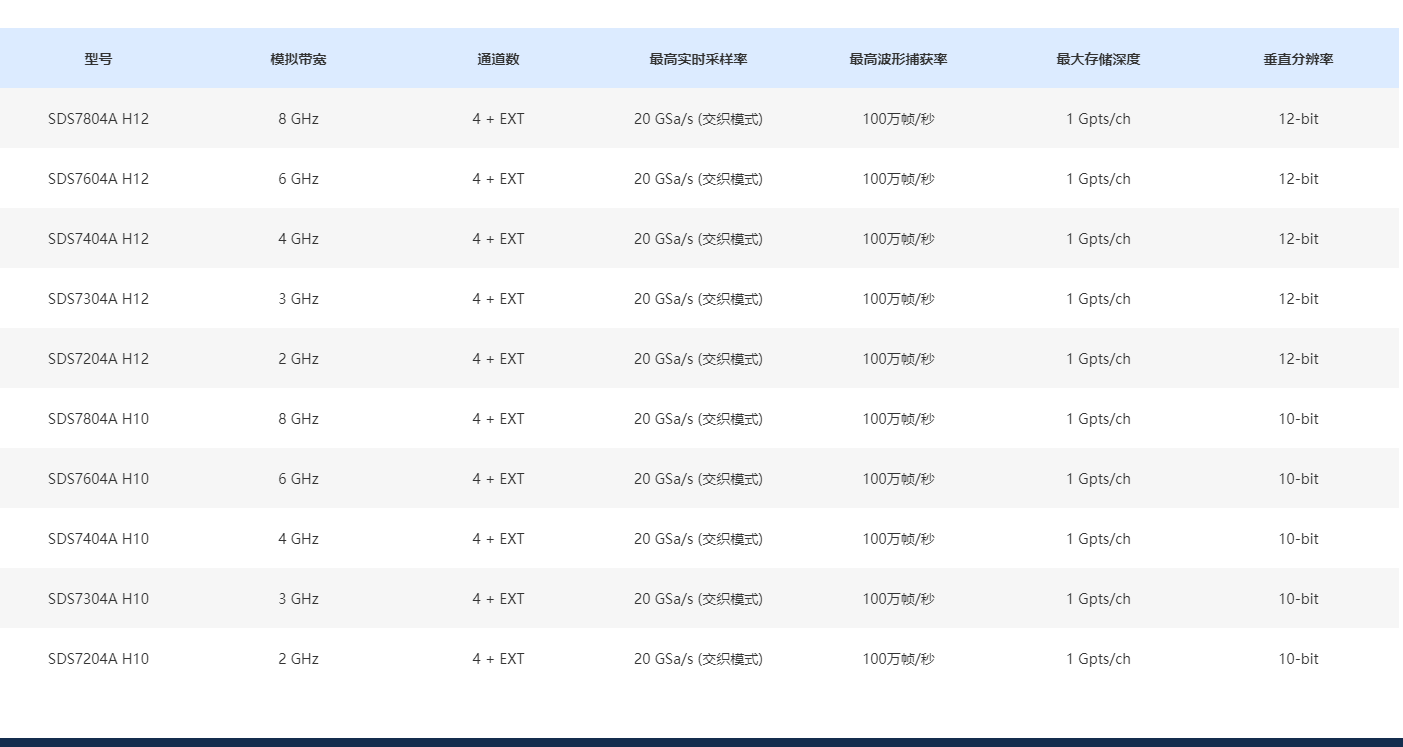Screen dimensions: 1403x747
Task: Click 4 + EXT in SDS7404A H12 row
Action: (x=498, y=239)
